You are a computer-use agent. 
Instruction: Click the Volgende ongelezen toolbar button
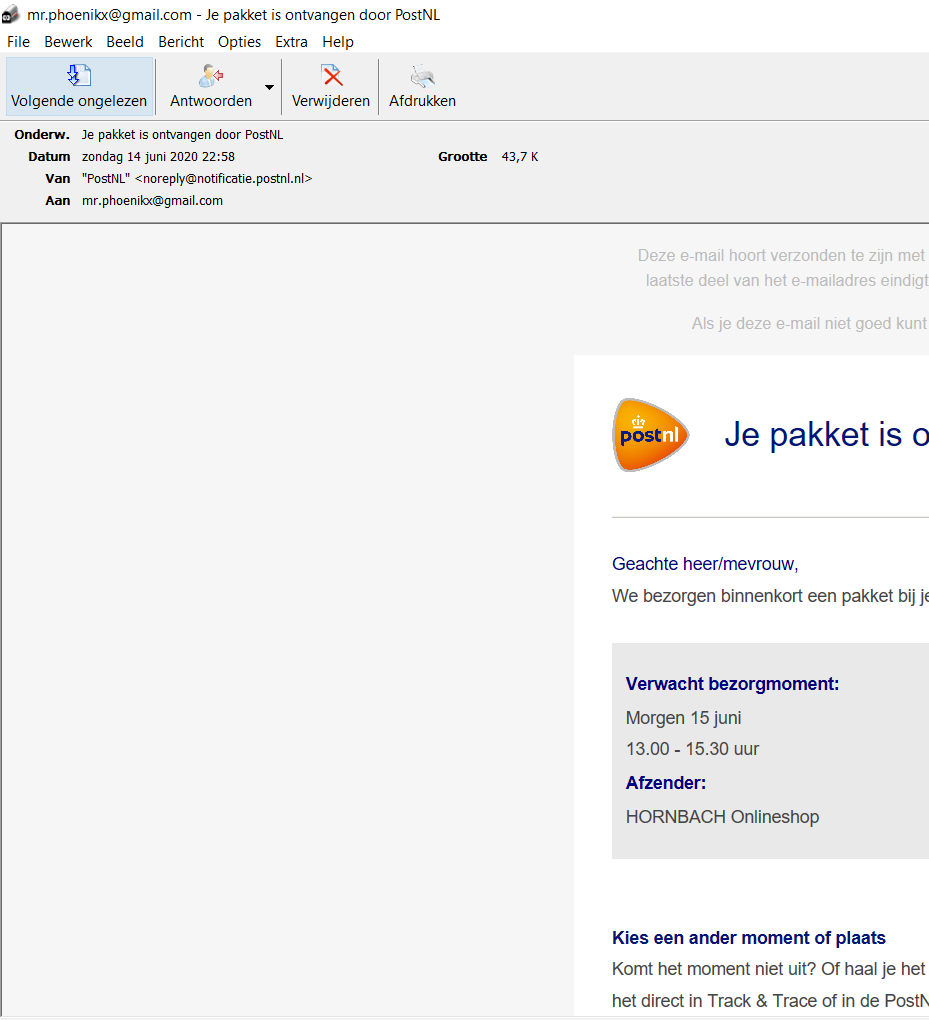pos(79,87)
